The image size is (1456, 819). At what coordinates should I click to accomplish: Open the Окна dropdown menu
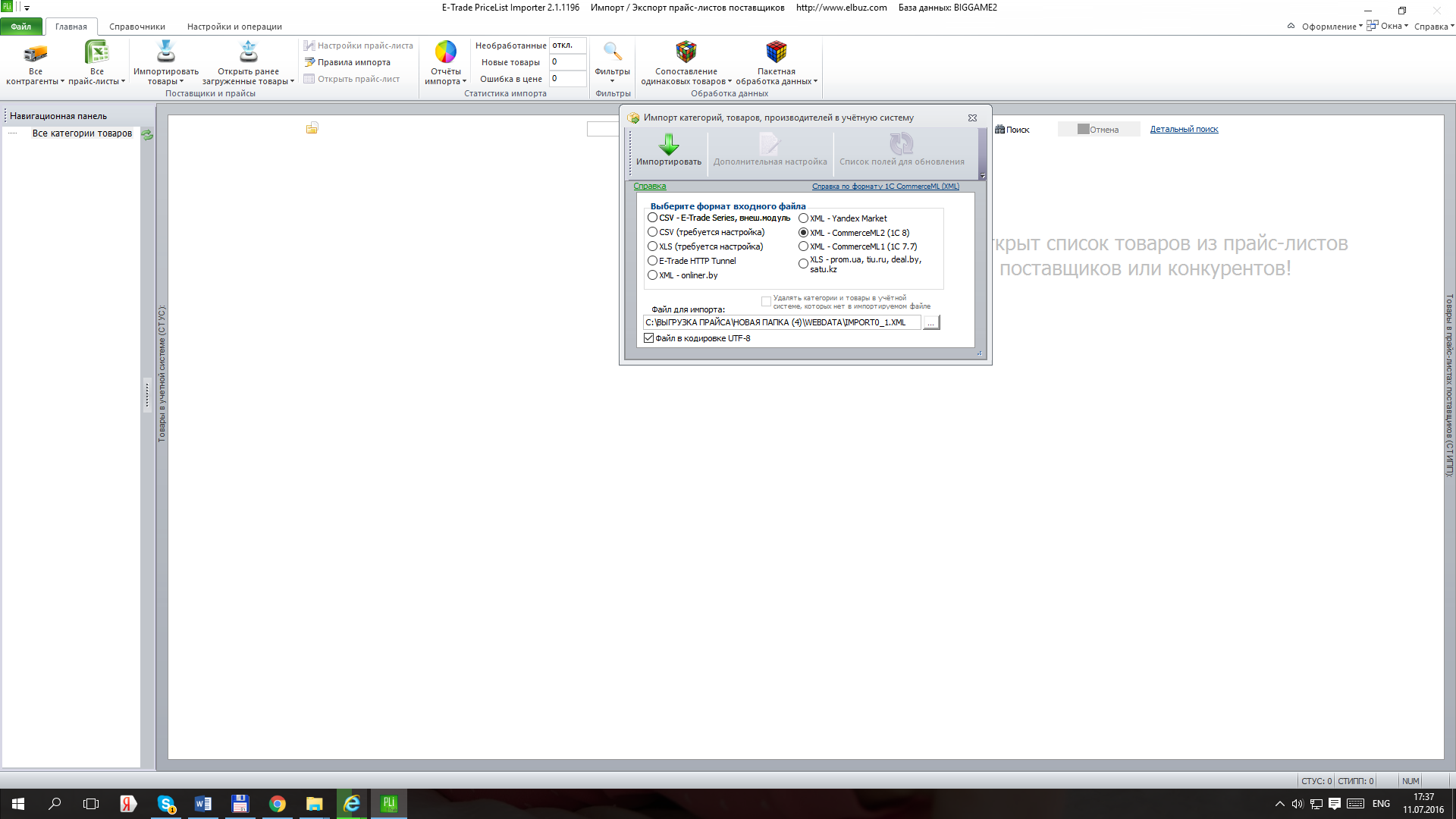coord(1388,27)
